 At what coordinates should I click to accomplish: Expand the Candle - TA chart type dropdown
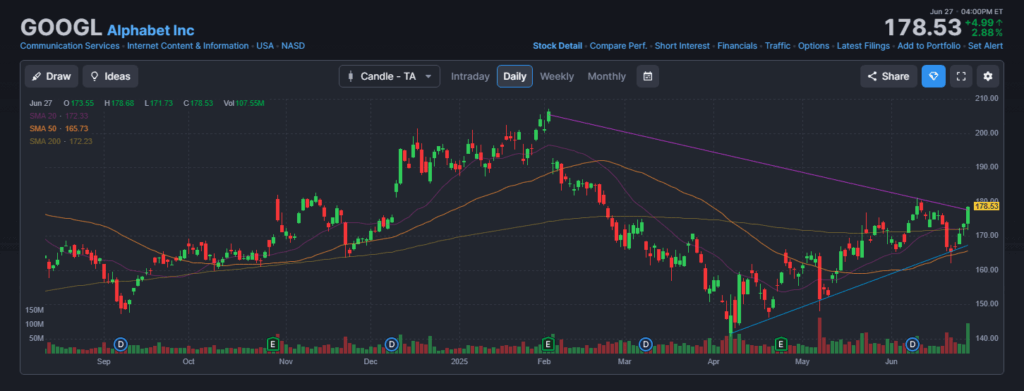point(389,76)
